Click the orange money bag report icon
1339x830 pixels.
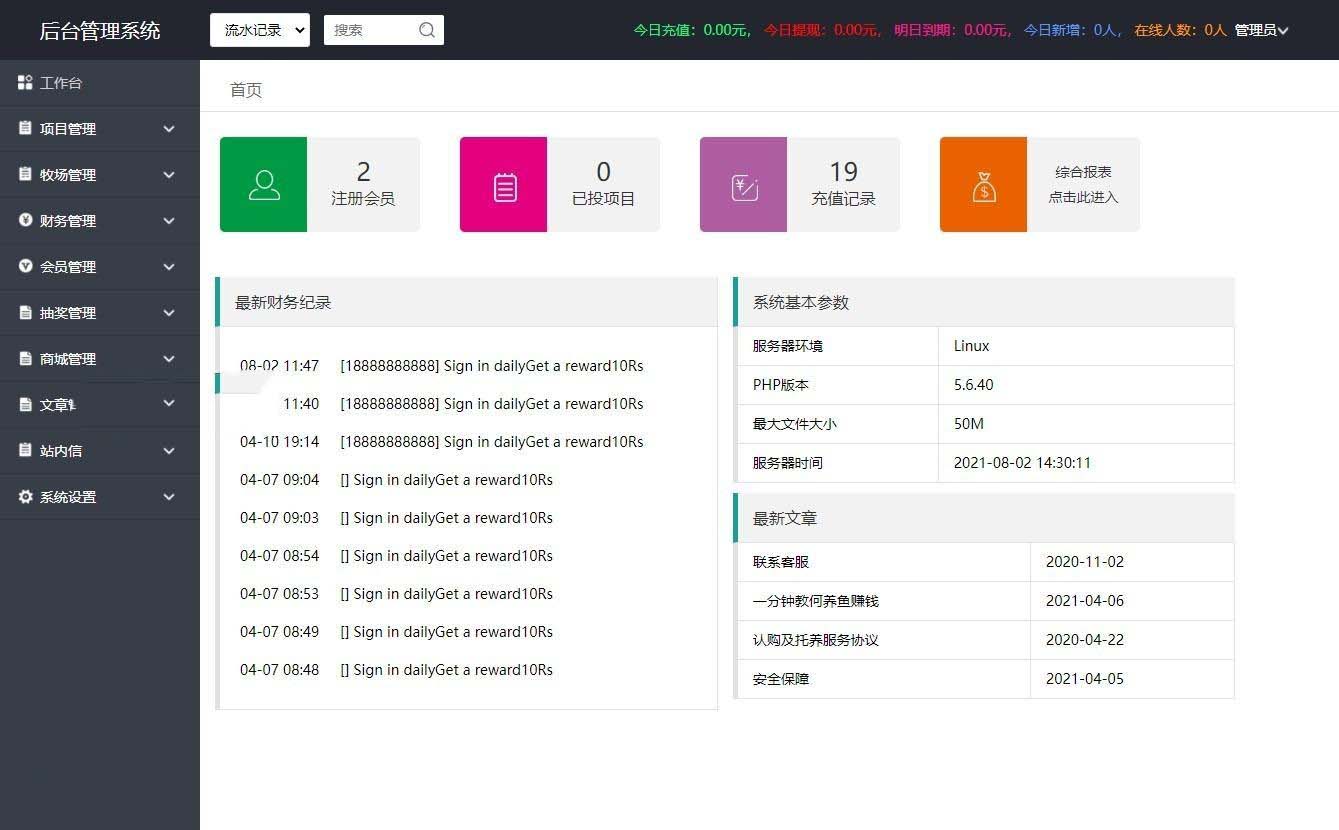[x=984, y=186]
